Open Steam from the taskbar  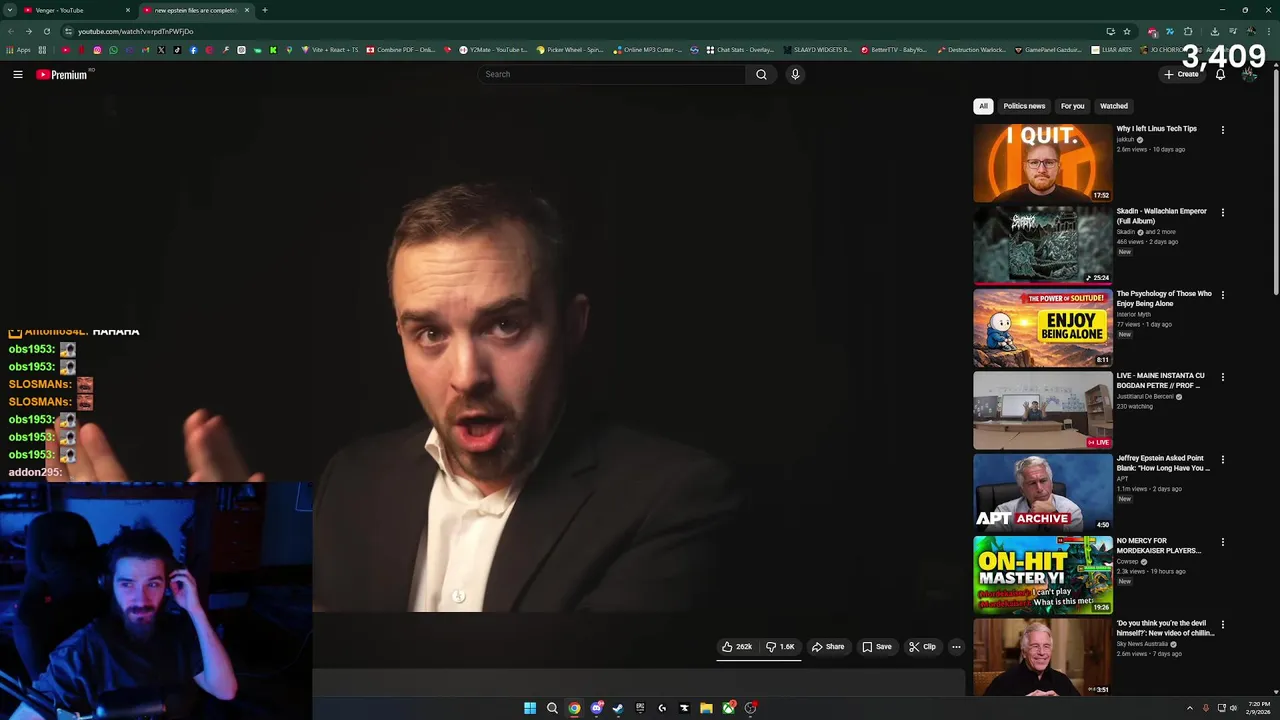[x=618, y=708]
